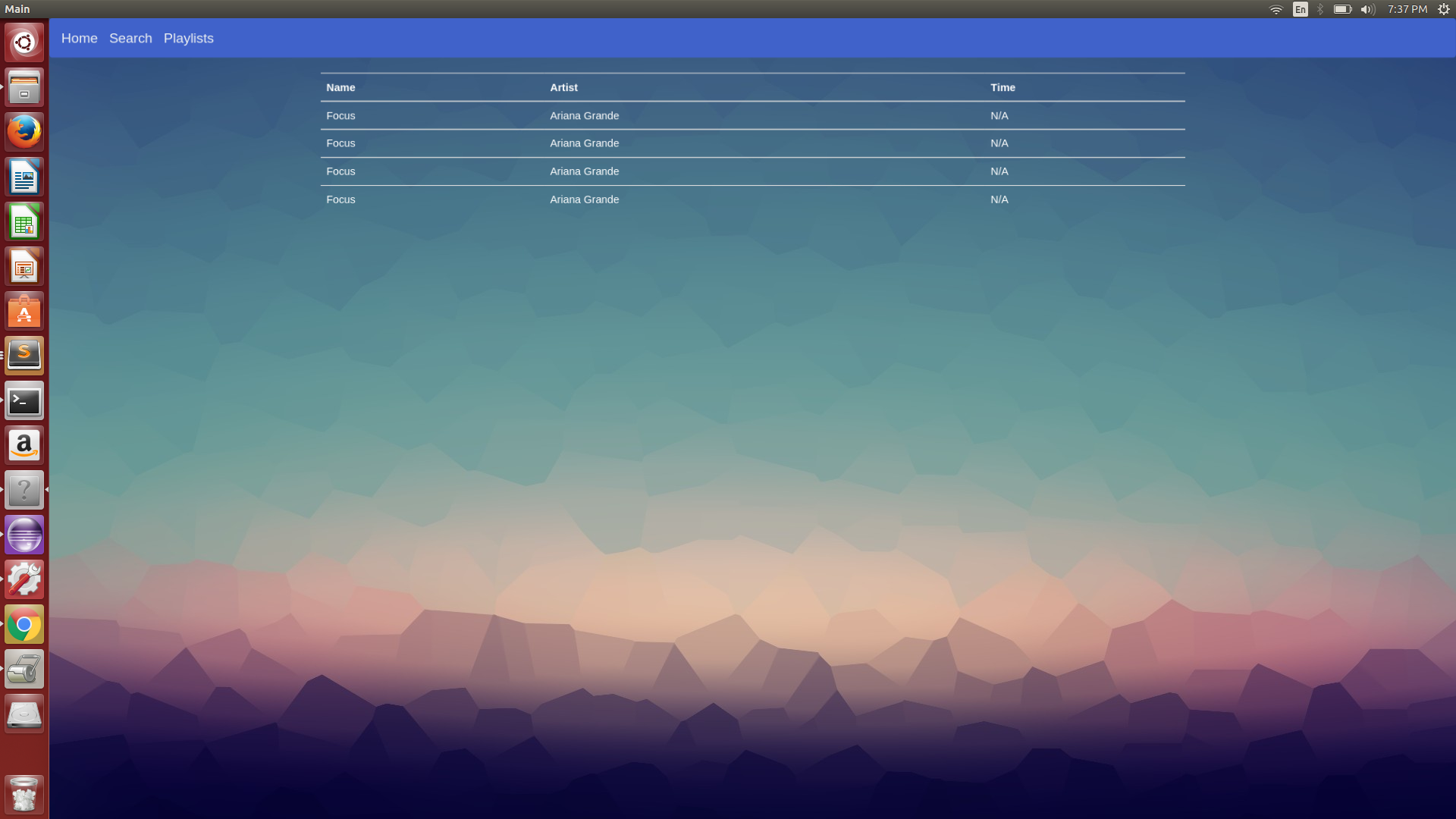Select the first Focus song row

click(340, 115)
